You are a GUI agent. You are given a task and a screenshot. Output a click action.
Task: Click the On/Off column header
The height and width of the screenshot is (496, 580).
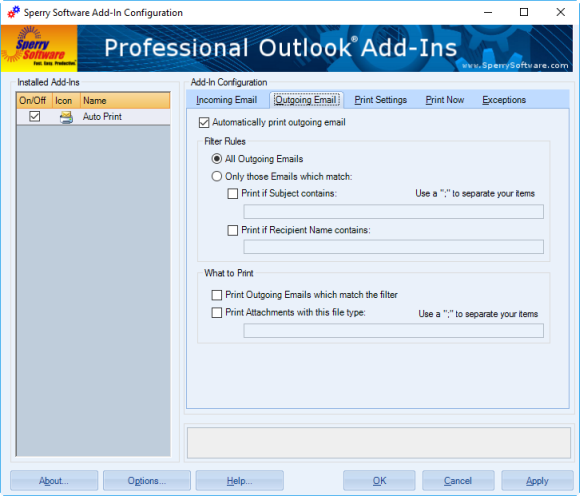tap(34, 101)
